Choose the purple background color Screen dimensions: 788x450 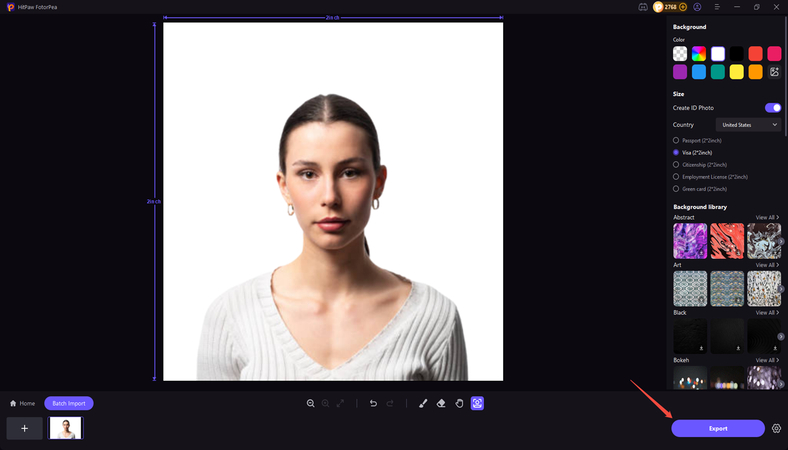680,72
